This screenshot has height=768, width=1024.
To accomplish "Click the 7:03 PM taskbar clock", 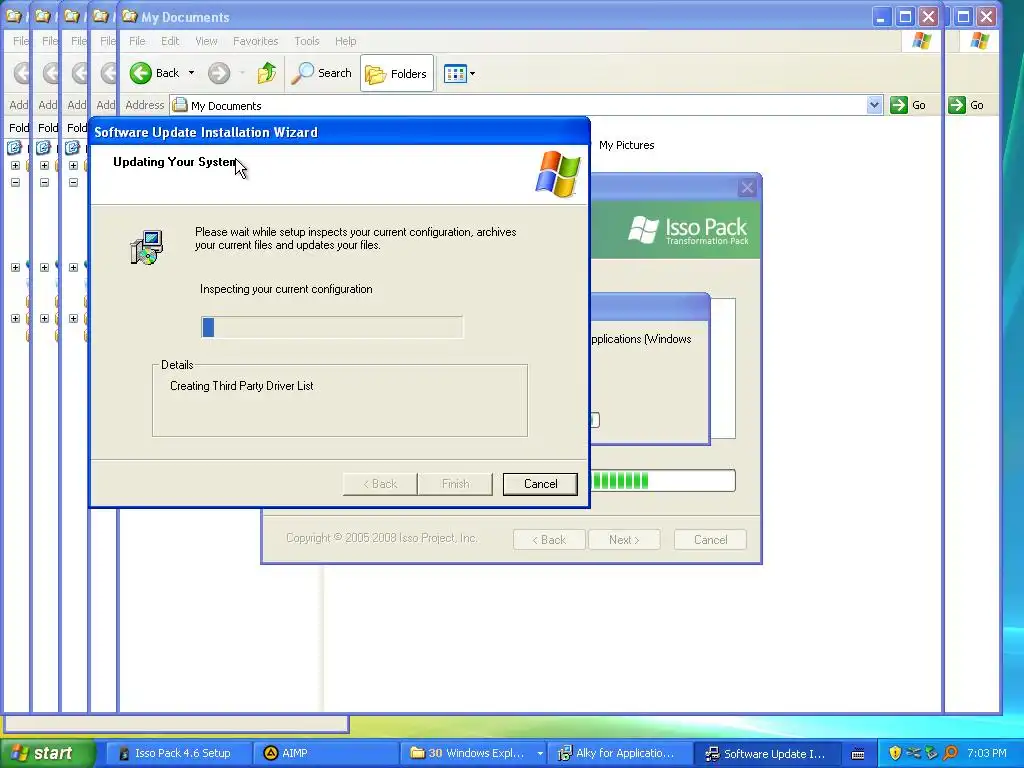I will [x=987, y=753].
